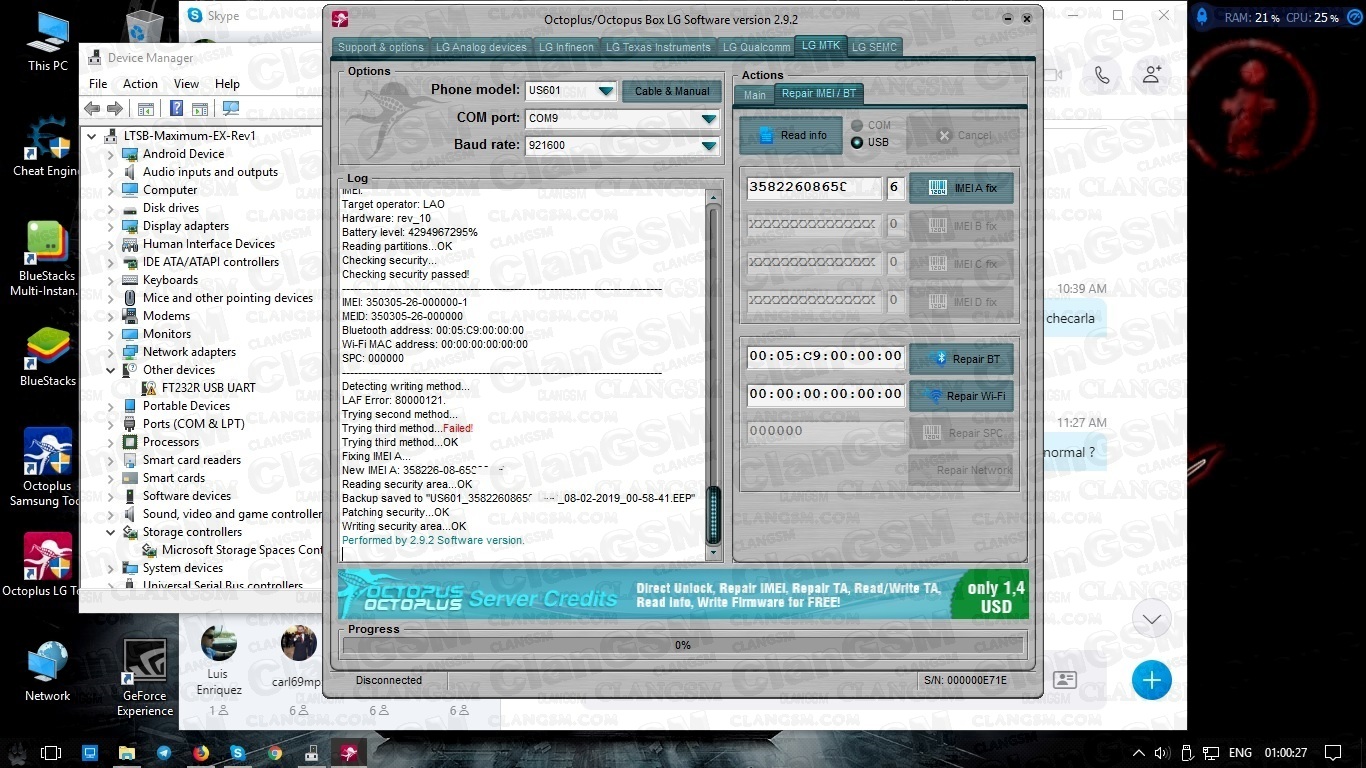
Task: Collapse Storage controllers node
Action: click(x=111, y=532)
